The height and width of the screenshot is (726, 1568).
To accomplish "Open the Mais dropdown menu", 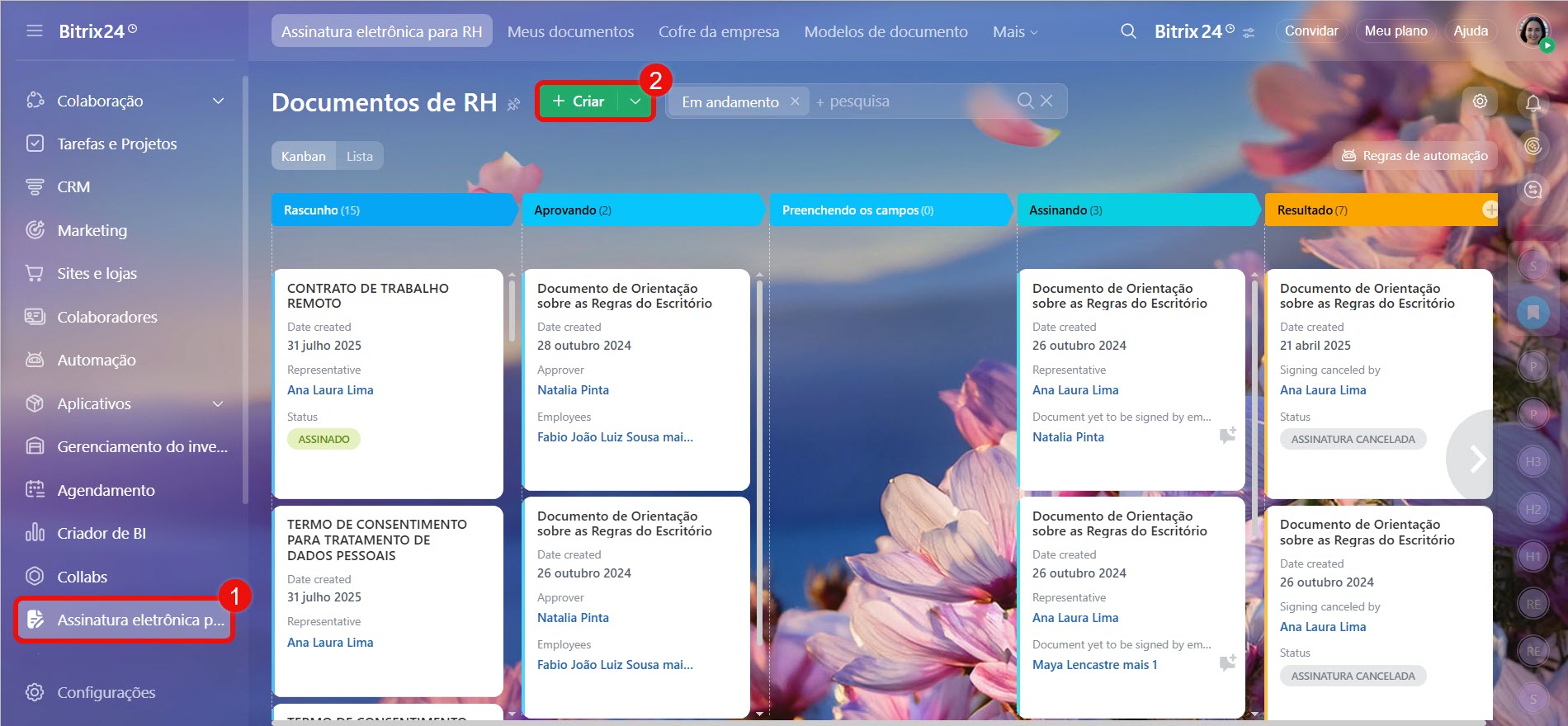I will click(1014, 31).
